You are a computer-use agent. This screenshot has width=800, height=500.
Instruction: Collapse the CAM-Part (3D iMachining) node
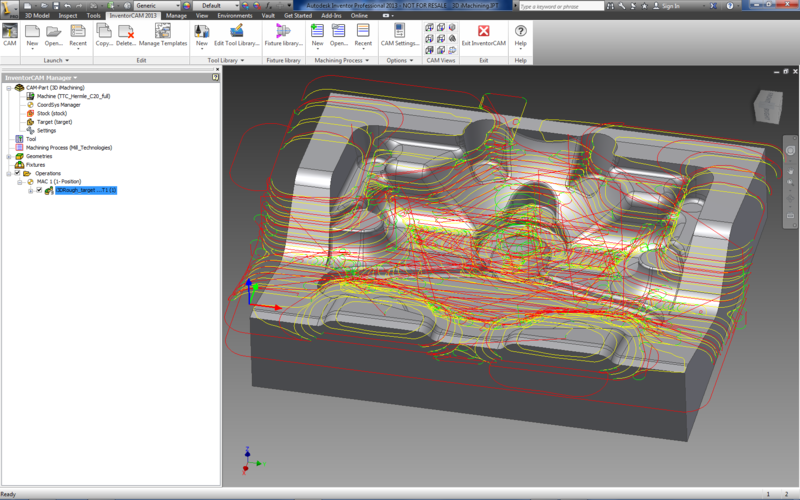[8, 88]
